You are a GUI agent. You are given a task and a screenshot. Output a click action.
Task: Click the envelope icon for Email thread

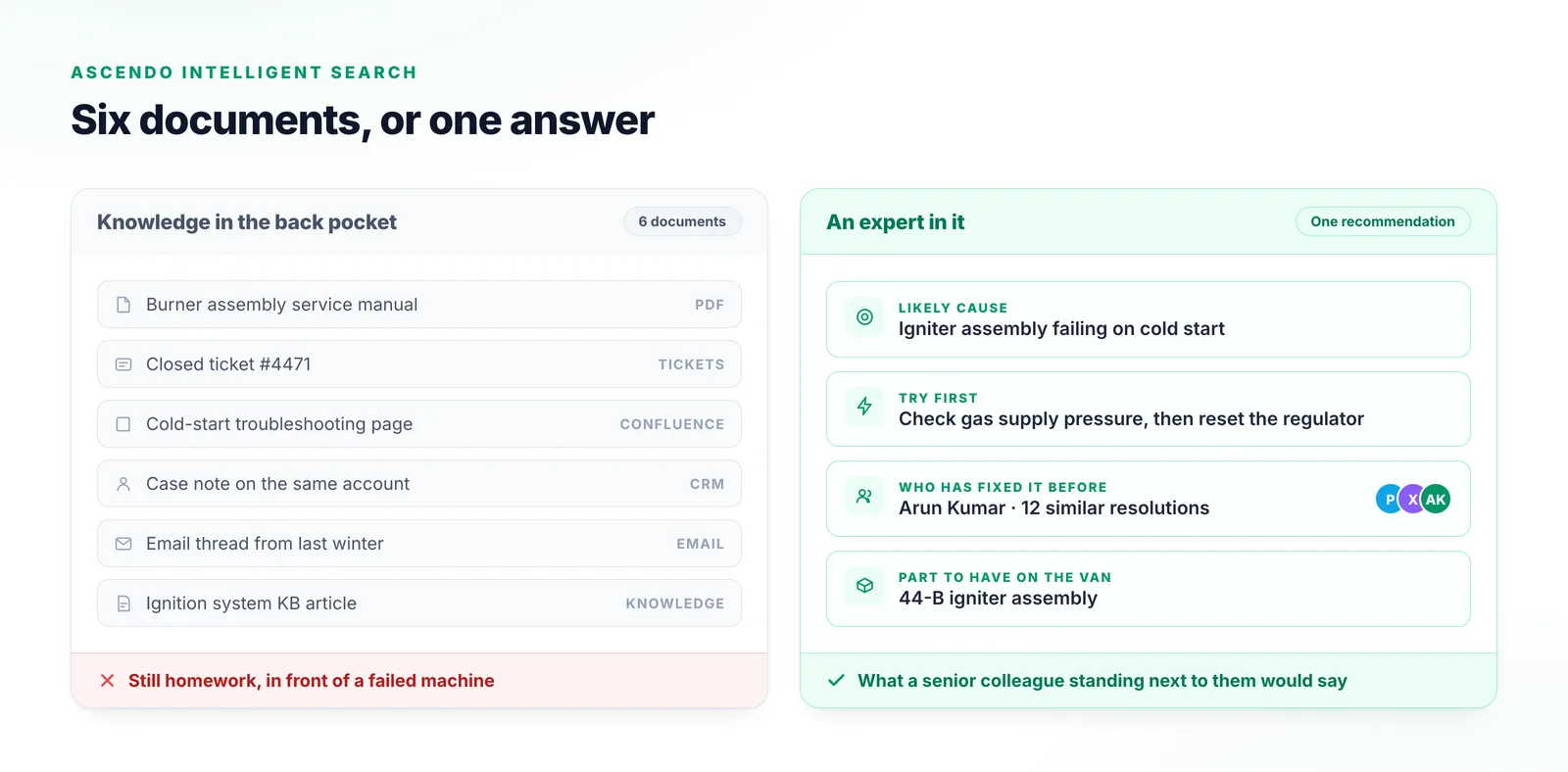coord(123,544)
